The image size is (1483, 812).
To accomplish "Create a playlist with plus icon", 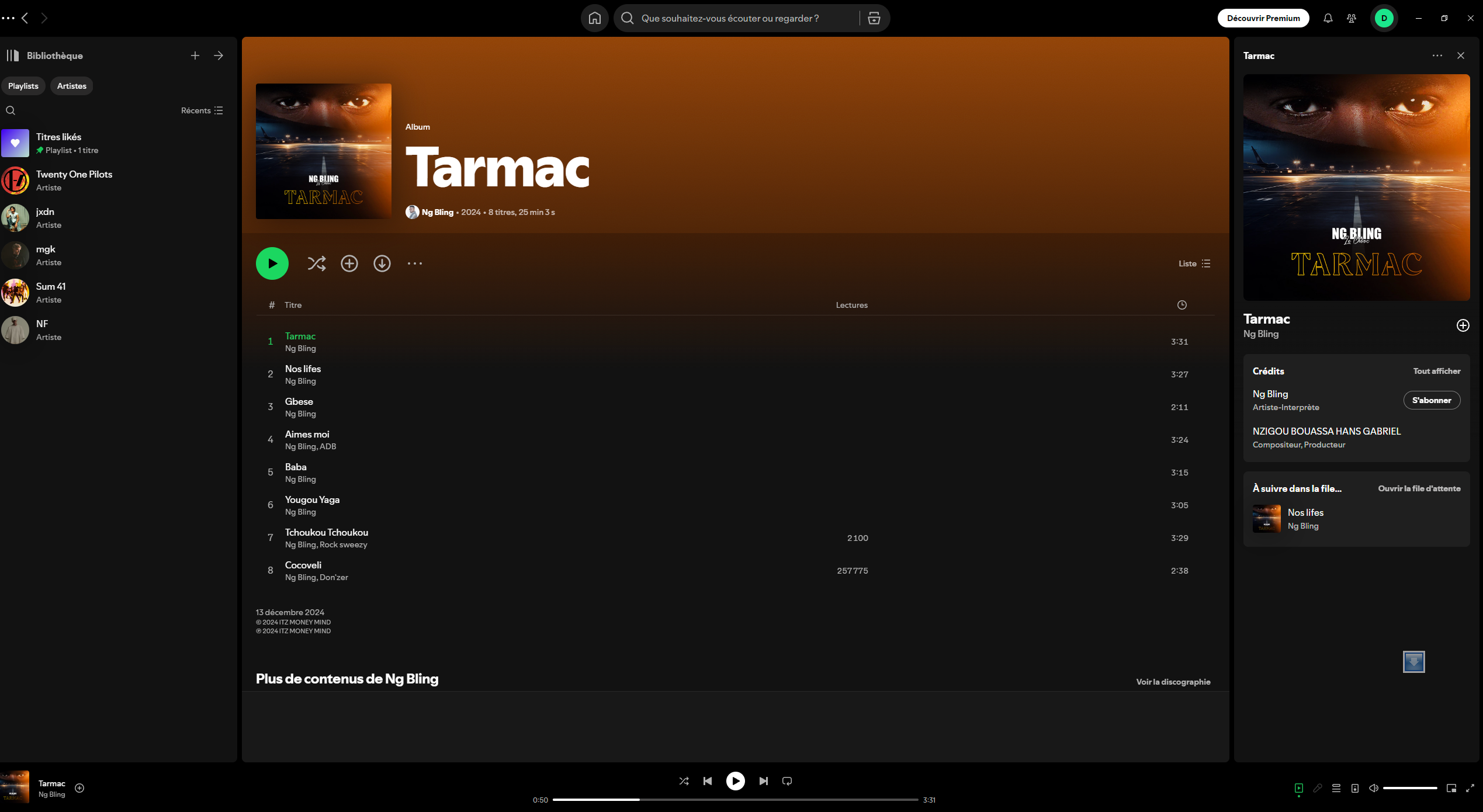I will (195, 55).
